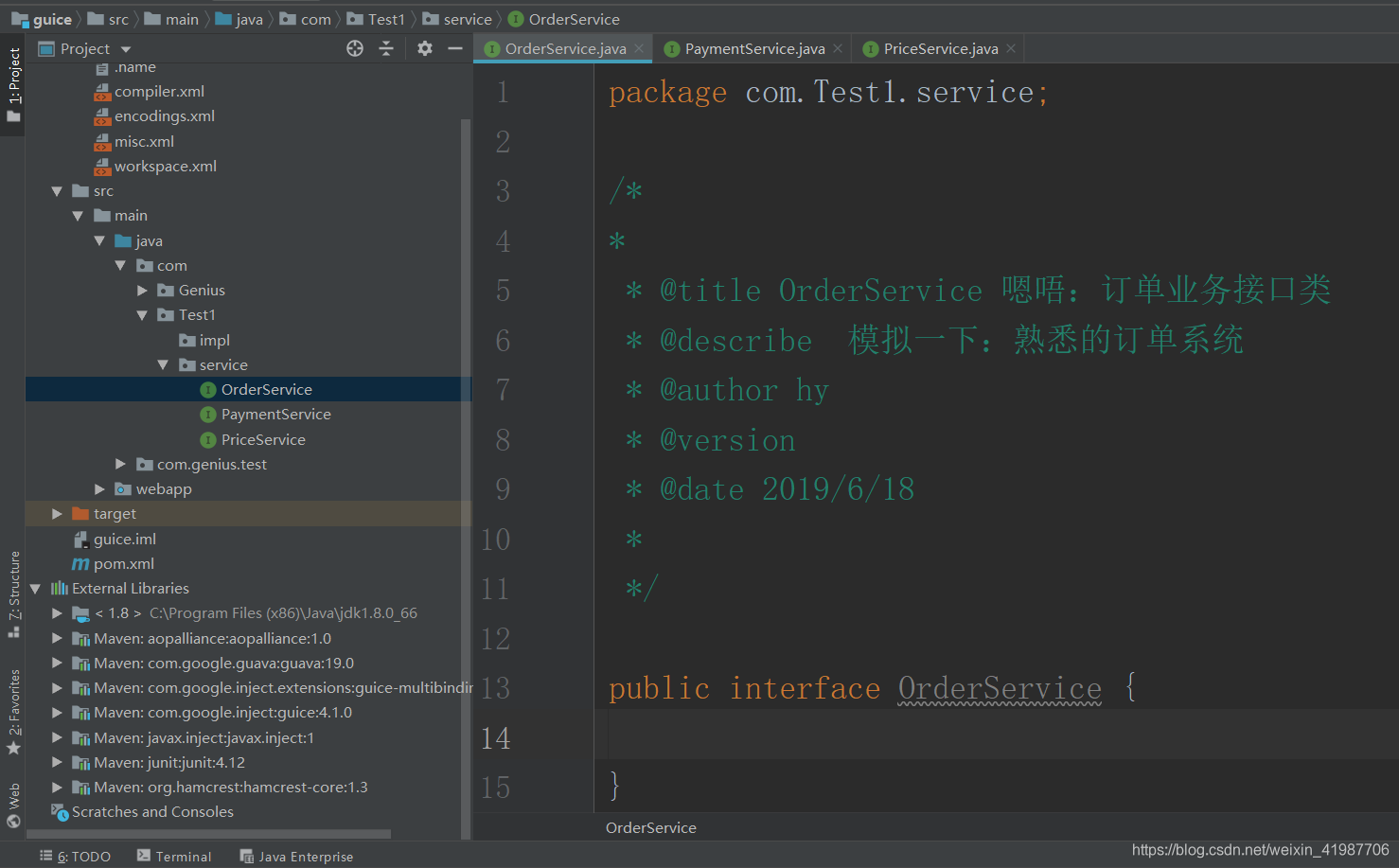
Task: Select encodings.xml file icon
Action: [x=102, y=116]
